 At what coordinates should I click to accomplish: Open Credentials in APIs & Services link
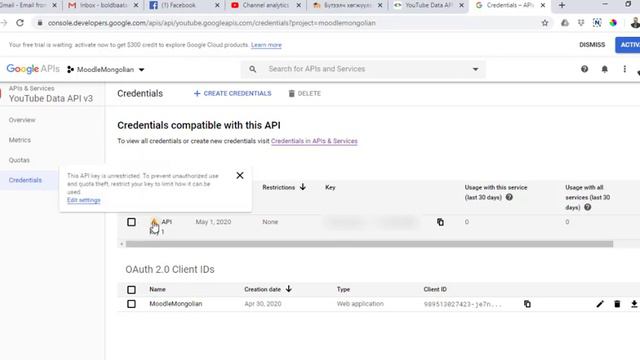click(314, 141)
